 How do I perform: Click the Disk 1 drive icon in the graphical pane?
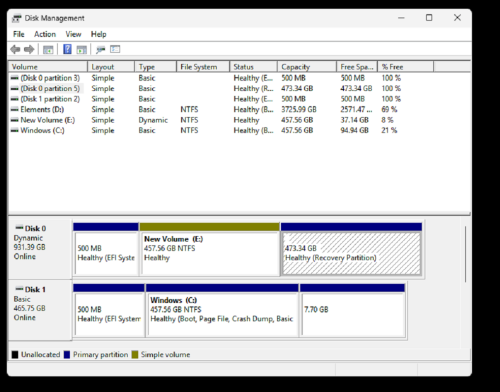pyautogui.click(x=19, y=289)
